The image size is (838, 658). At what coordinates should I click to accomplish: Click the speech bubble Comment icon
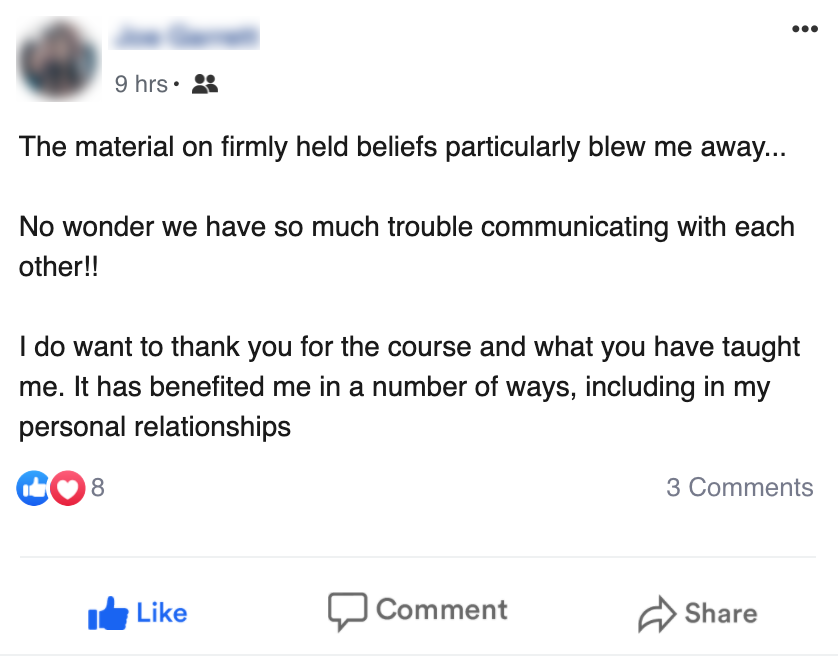tap(347, 611)
